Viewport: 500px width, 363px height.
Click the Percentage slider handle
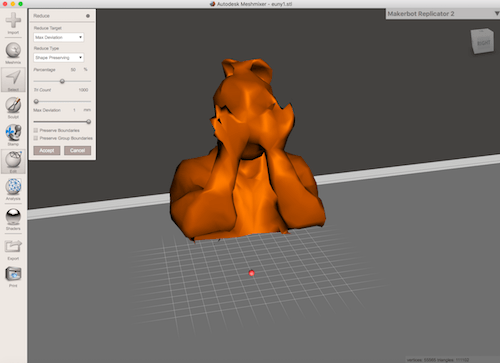(62, 81)
